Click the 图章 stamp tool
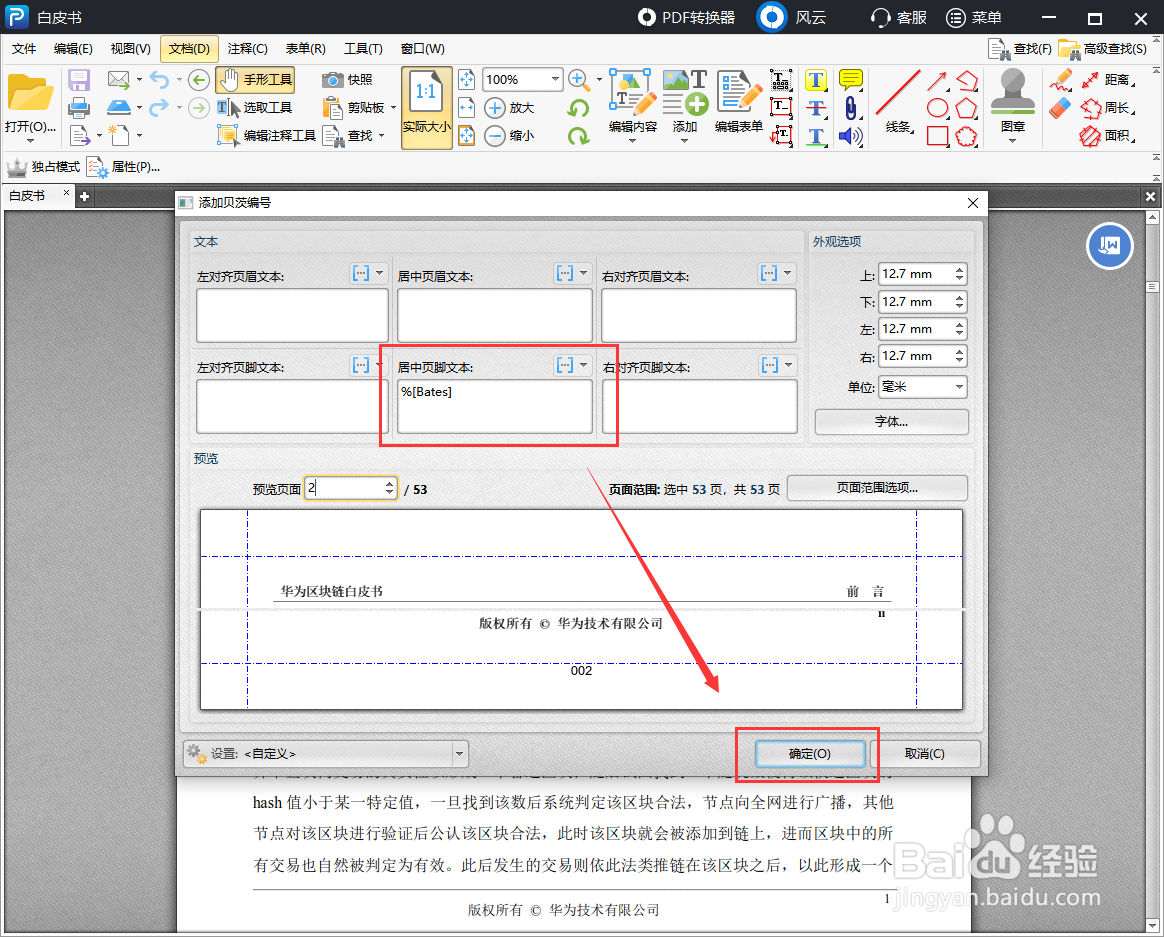1164x937 pixels. pos(1013,102)
